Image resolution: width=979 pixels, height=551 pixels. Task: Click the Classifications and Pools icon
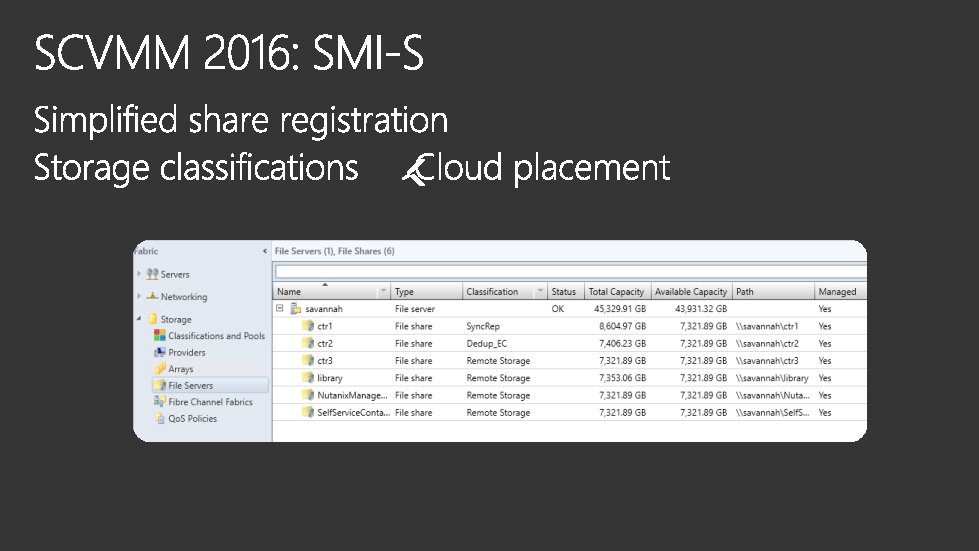160,335
